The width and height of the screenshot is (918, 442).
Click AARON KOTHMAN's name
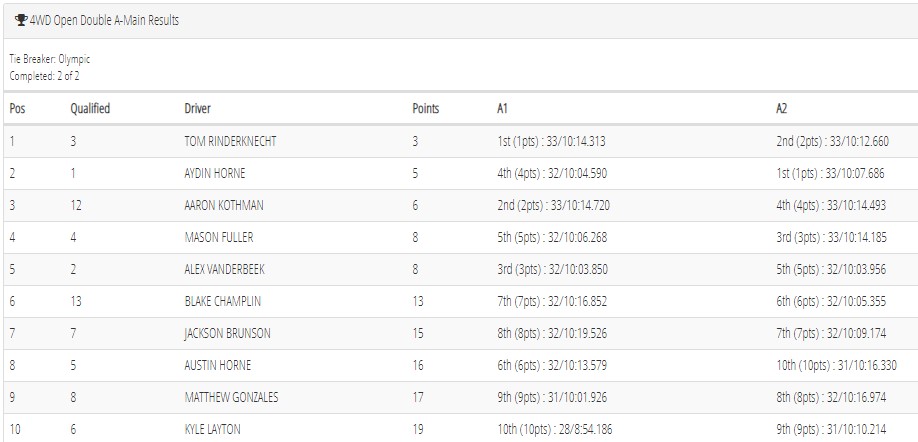(x=224, y=205)
